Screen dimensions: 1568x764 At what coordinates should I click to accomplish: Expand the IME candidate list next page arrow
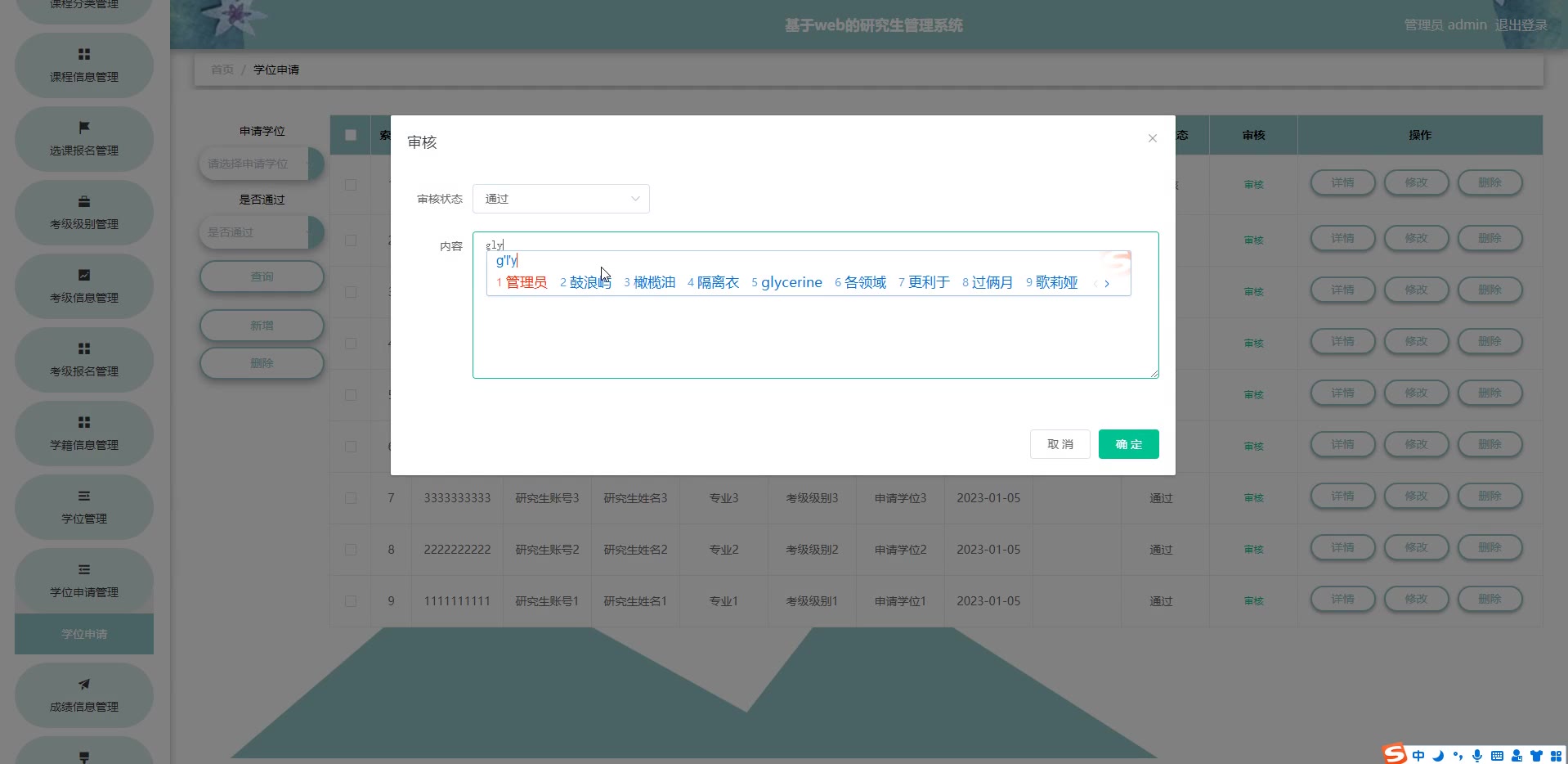1107,283
